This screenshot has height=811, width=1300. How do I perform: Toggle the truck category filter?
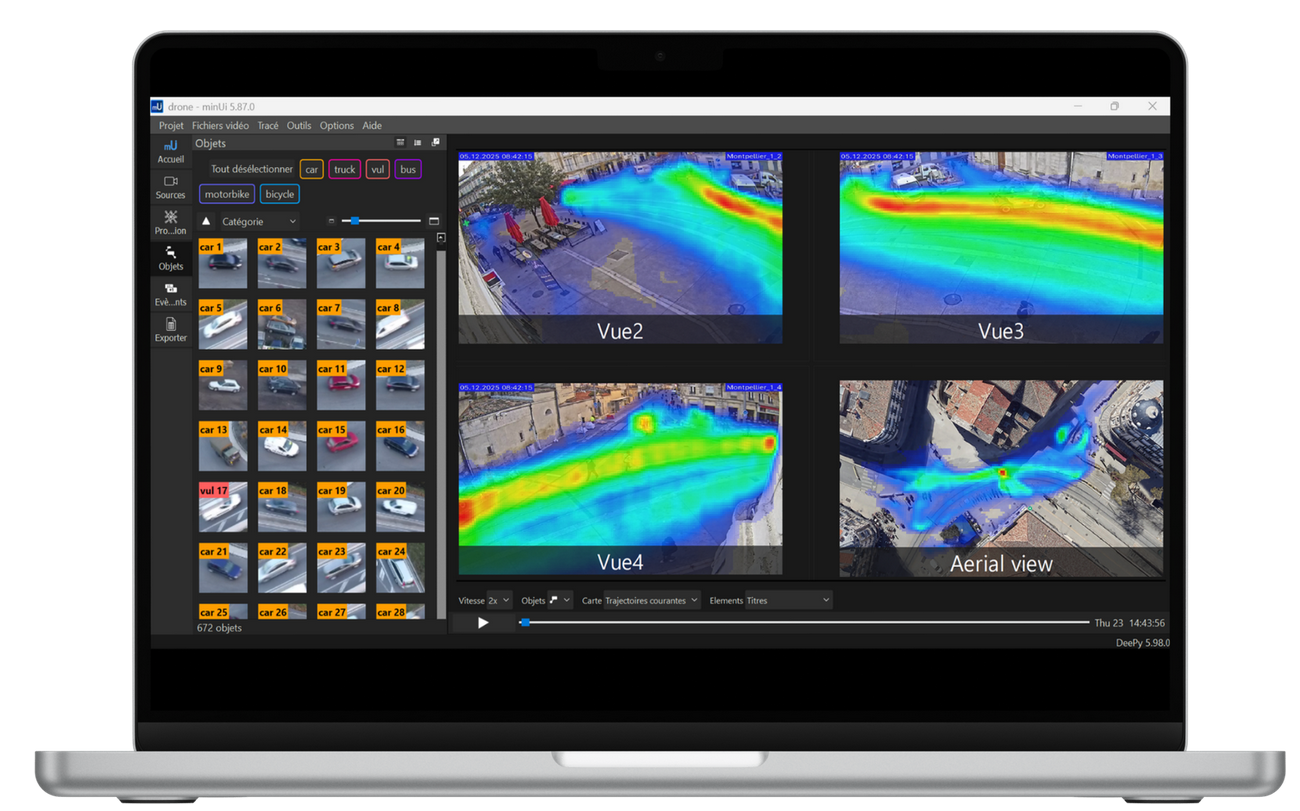click(344, 170)
